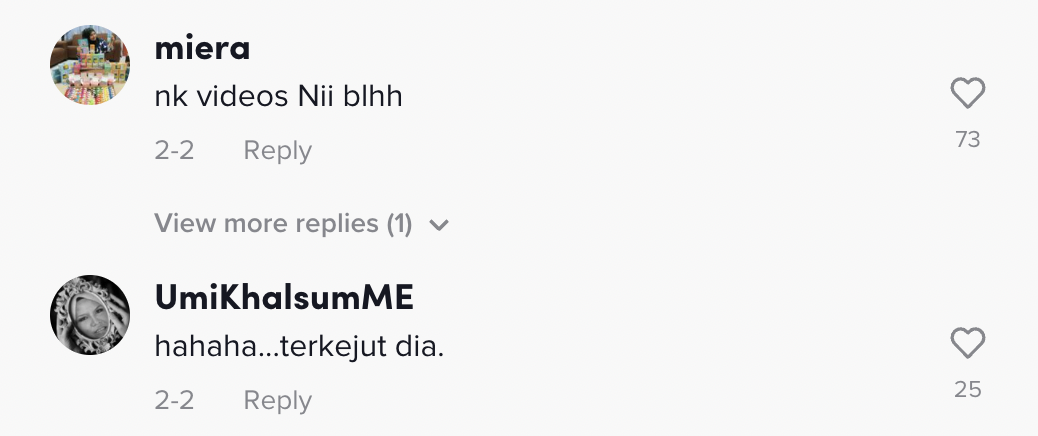
Task: Open miera's profile picture
Action: 90,65
